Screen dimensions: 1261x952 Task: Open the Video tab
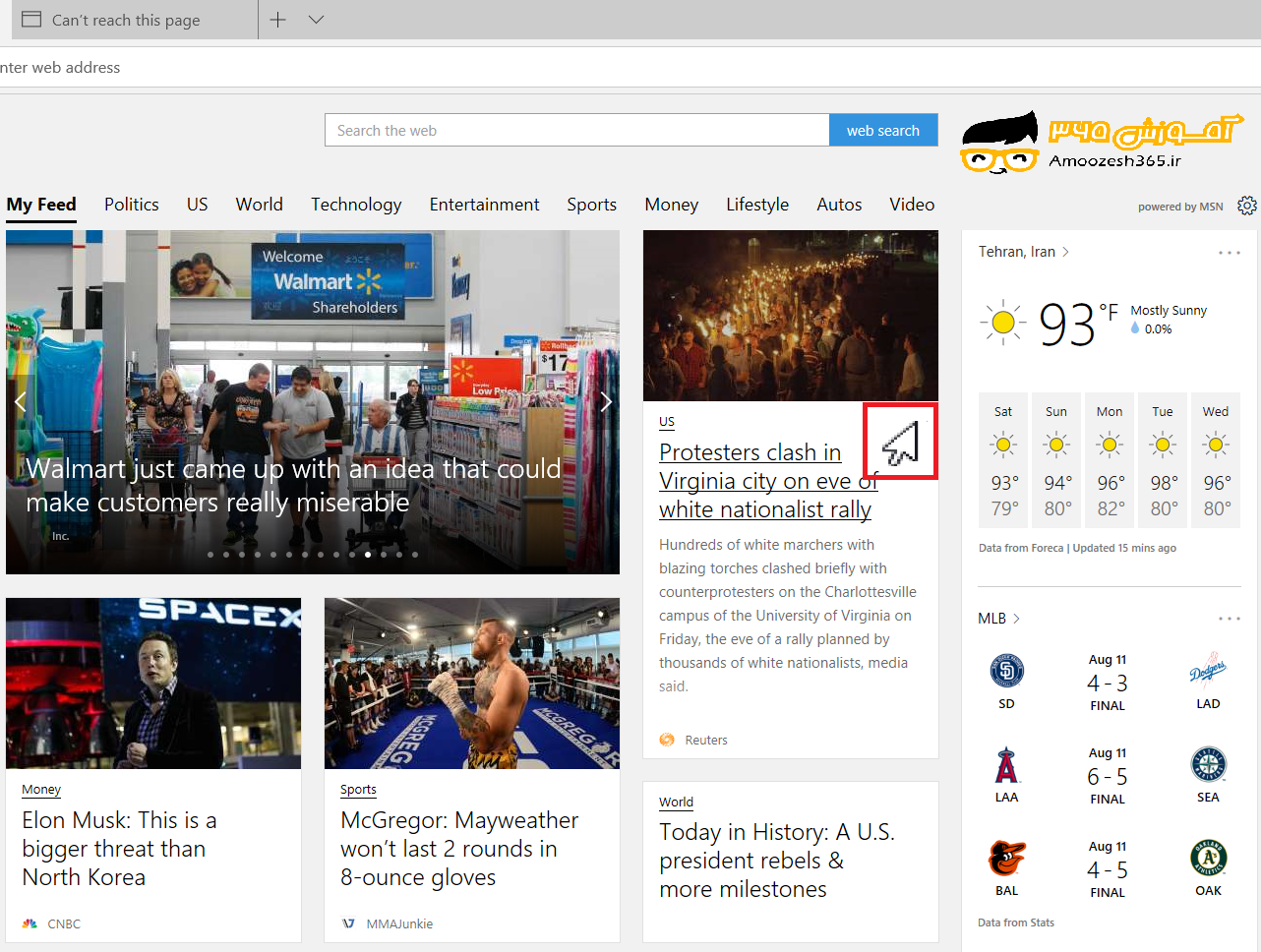912,205
